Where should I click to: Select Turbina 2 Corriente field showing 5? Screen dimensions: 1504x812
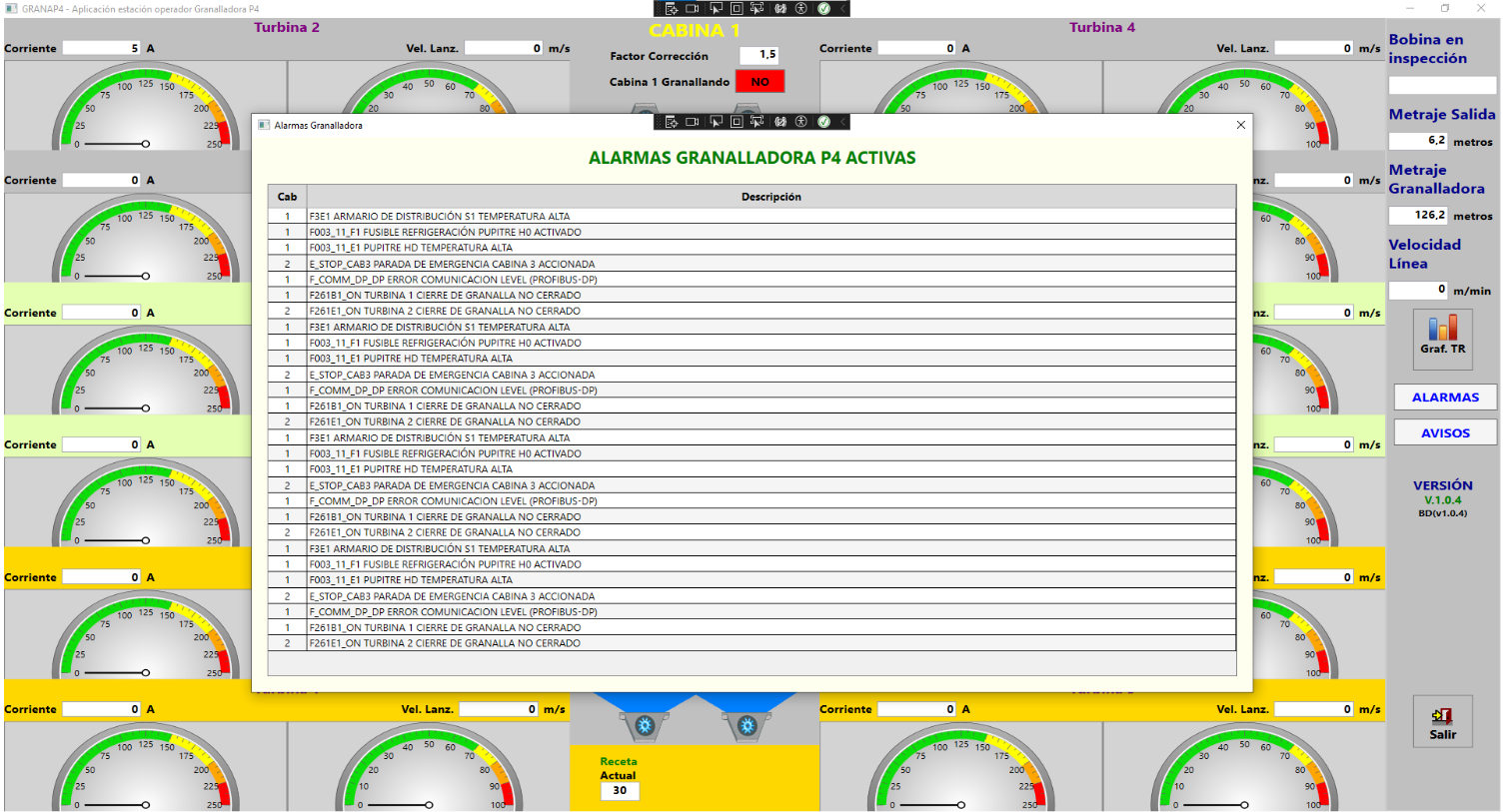[102, 48]
